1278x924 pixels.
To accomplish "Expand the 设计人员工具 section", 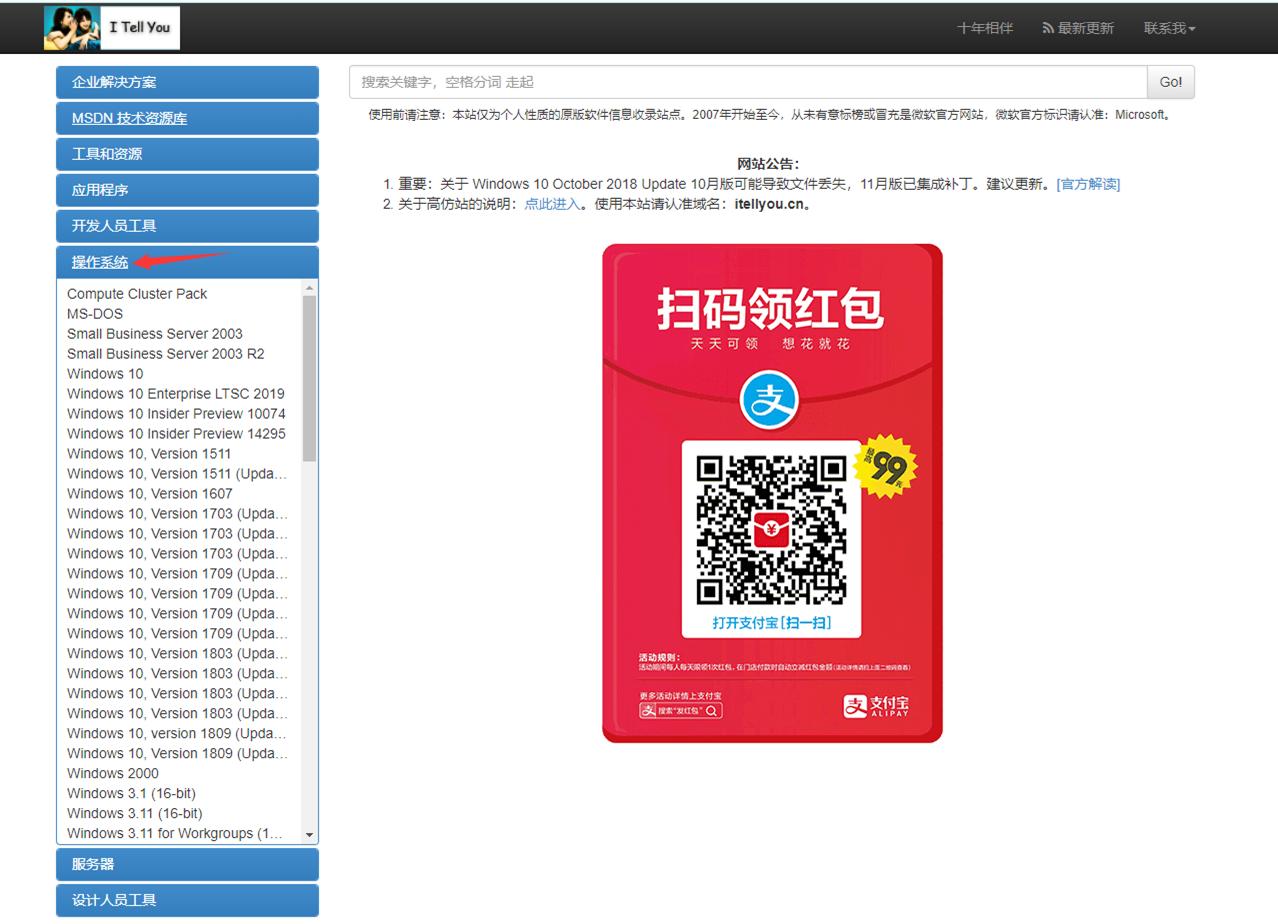I will tap(187, 899).
